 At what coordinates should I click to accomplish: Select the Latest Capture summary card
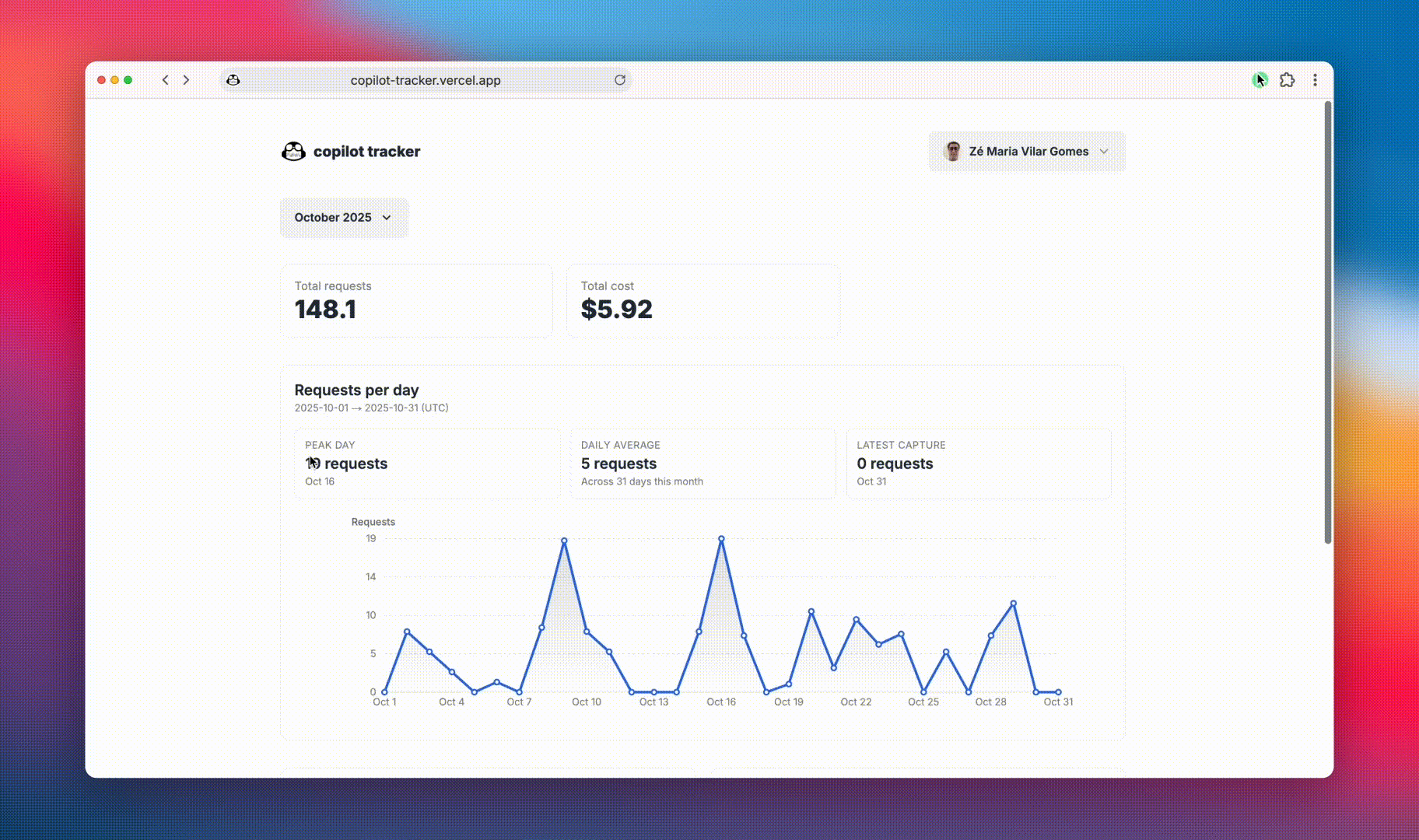coord(978,464)
